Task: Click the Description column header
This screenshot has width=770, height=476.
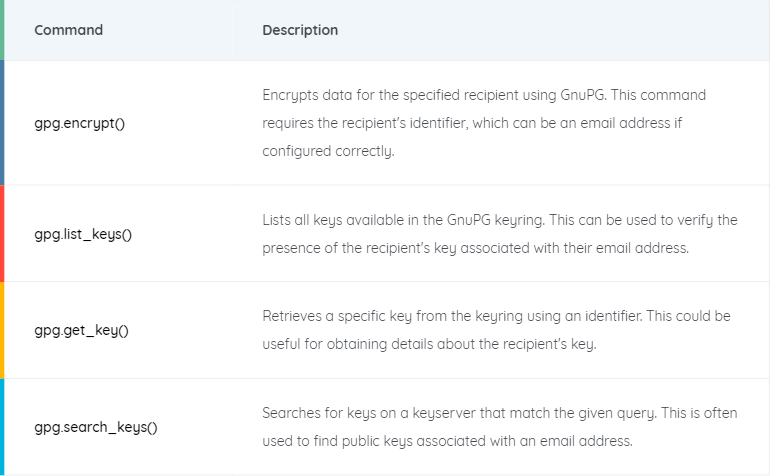Action: [x=300, y=30]
